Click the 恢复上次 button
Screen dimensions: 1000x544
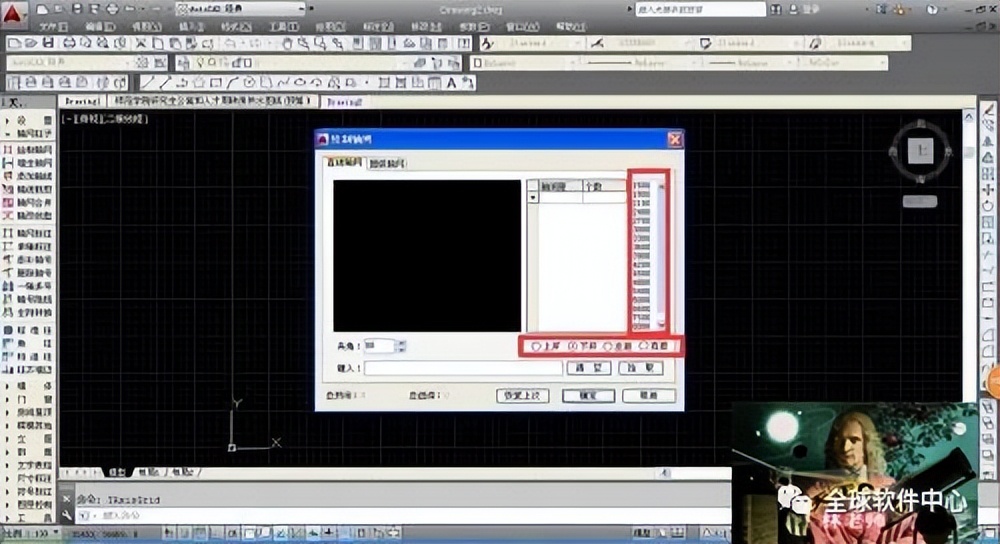click(x=522, y=395)
